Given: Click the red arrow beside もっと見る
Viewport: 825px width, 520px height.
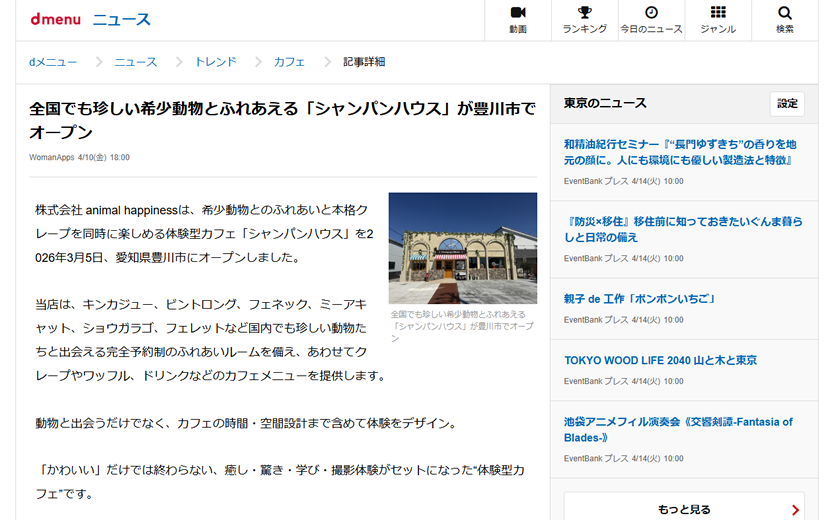Looking at the screenshot, I should [795, 510].
